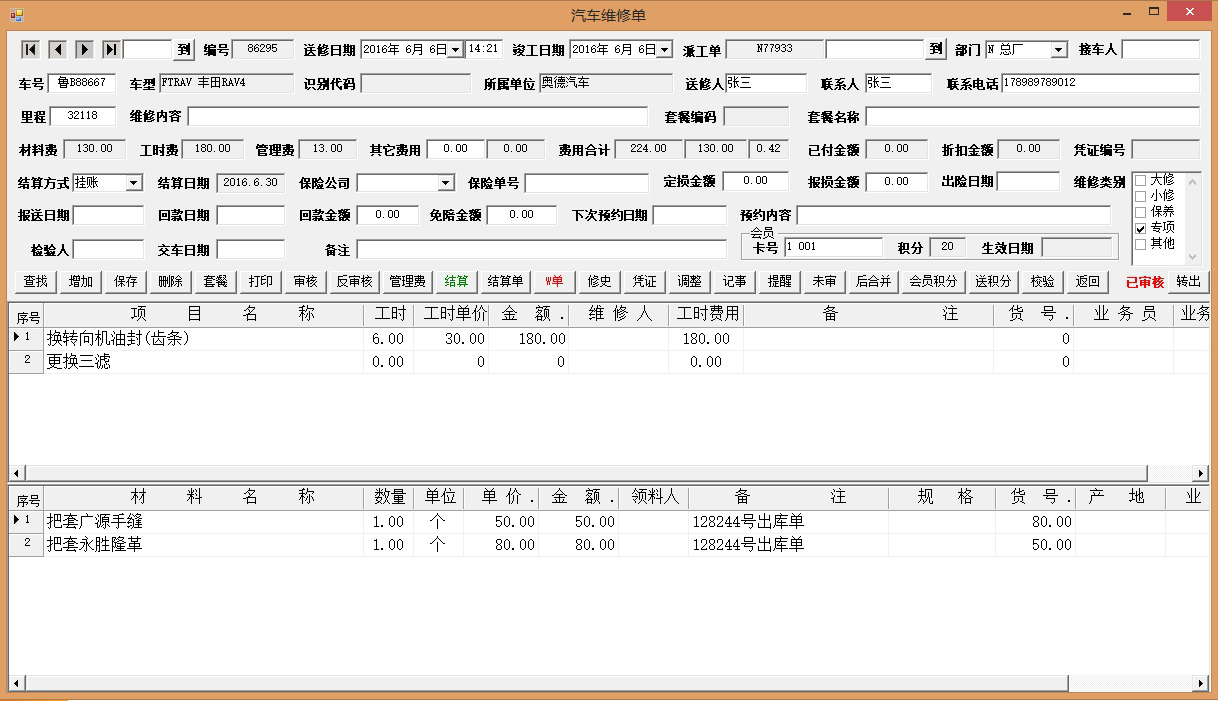Jump to the first record navigation arrow
This screenshot has width=1218, height=701.
30,49
